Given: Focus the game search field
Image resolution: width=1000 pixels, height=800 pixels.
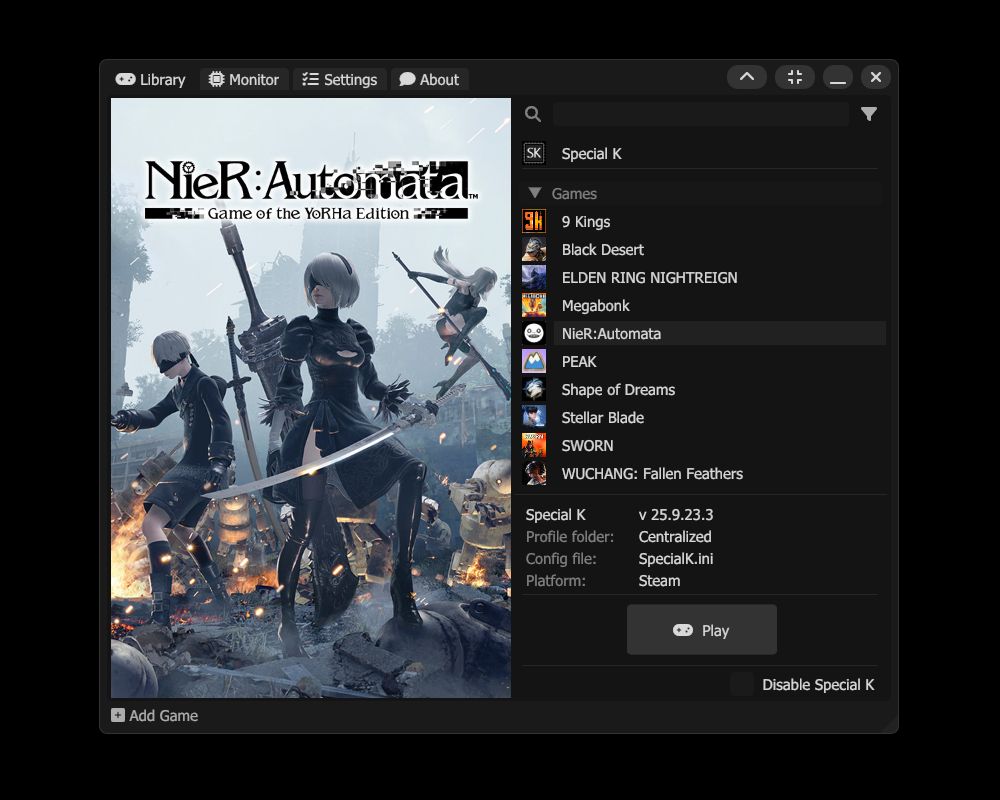Looking at the screenshot, I should click(701, 114).
